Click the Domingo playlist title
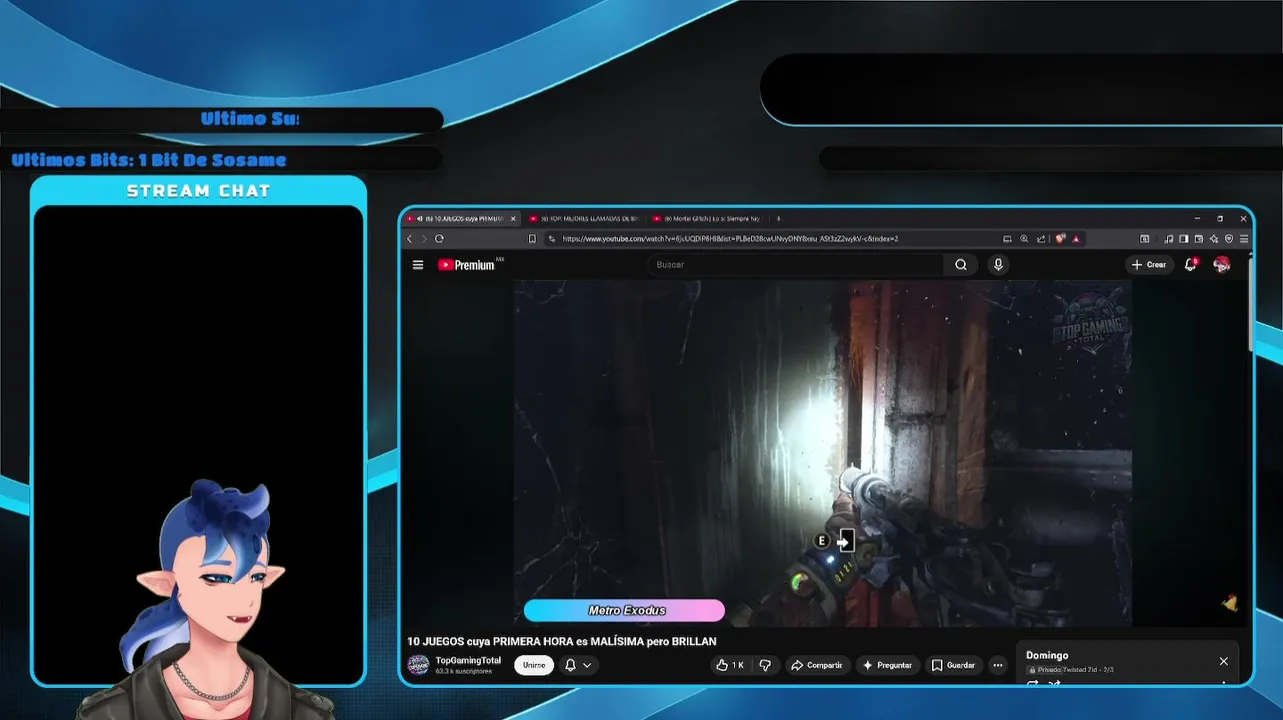1283x720 pixels. (x=1047, y=655)
